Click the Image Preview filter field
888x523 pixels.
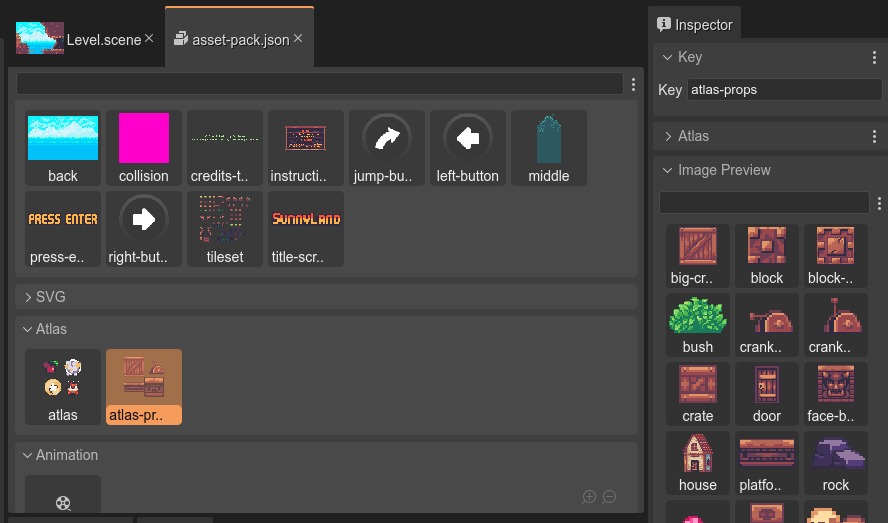click(764, 203)
